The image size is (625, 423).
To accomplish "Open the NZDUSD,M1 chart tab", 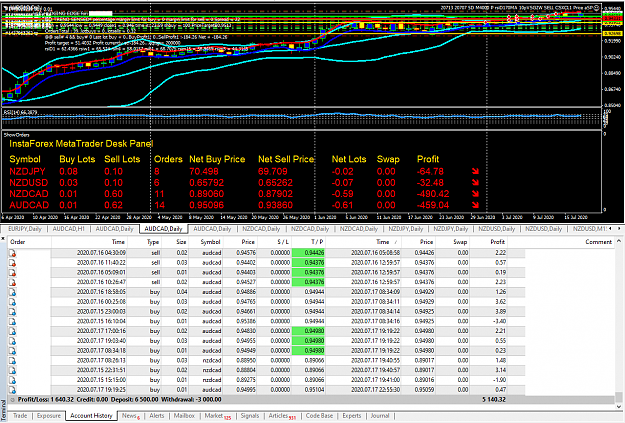I will pos(590,229).
